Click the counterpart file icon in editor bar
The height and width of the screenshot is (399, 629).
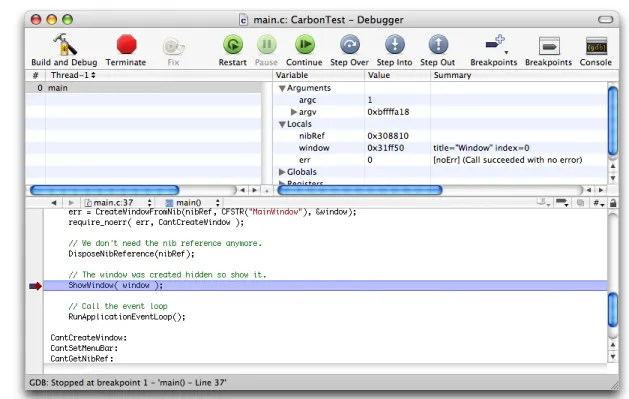click(580, 203)
